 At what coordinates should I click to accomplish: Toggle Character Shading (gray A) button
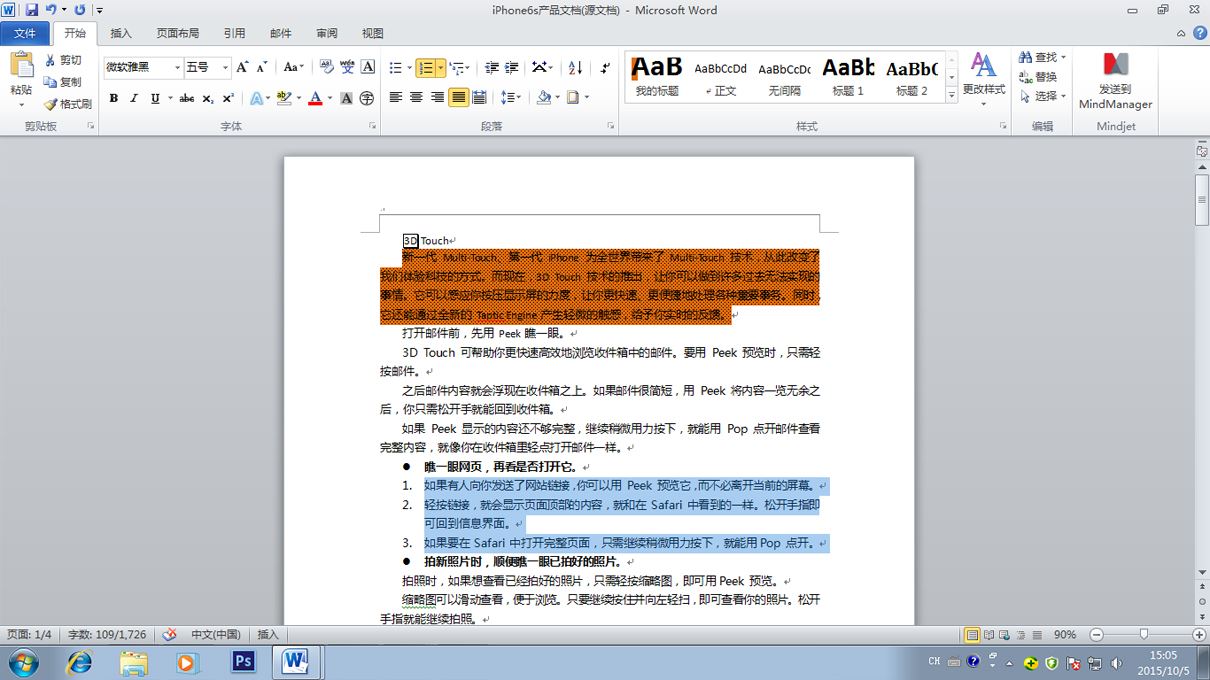pyautogui.click(x=346, y=98)
